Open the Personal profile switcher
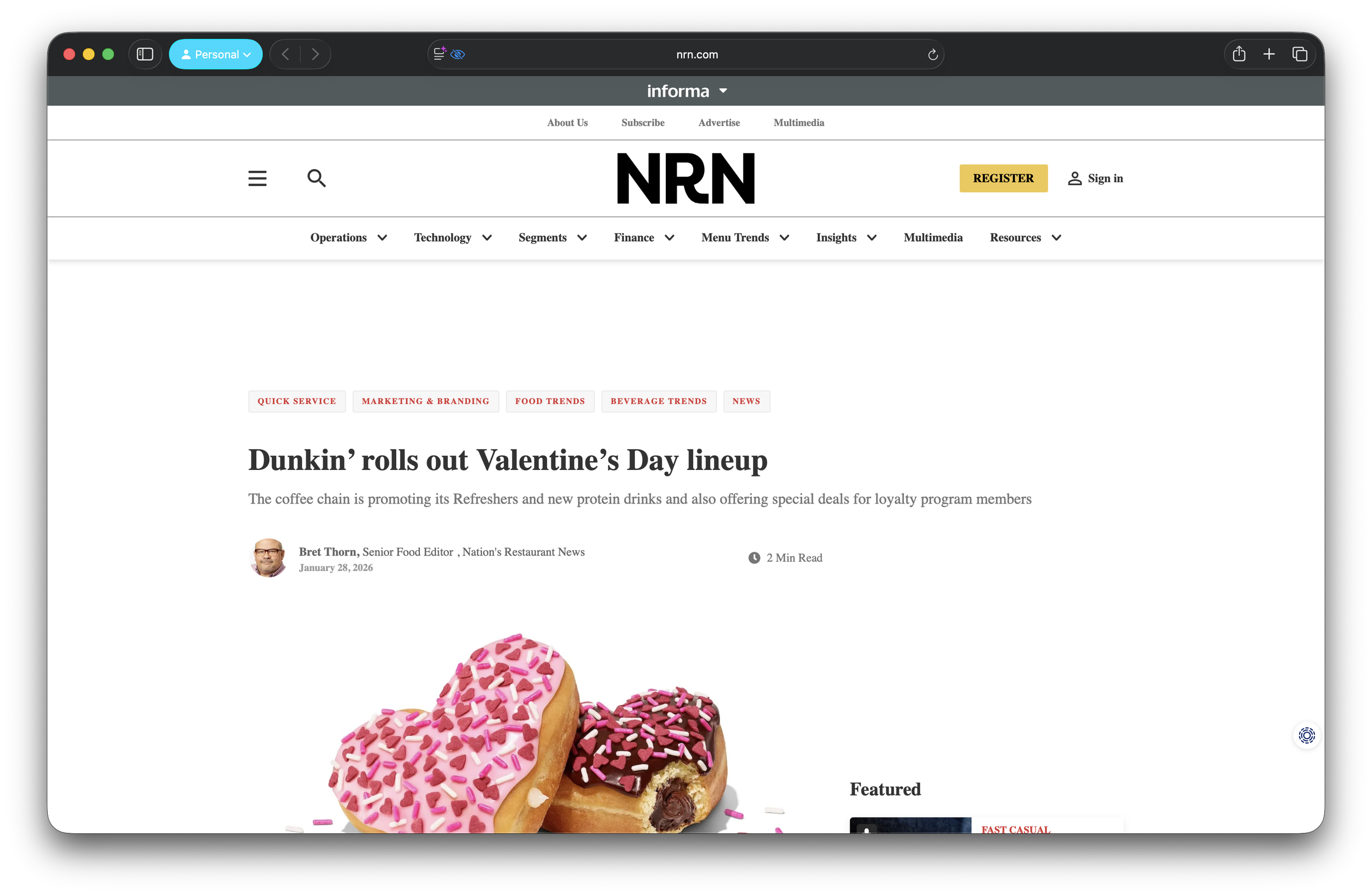The width and height of the screenshot is (1372, 896). [216, 54]
